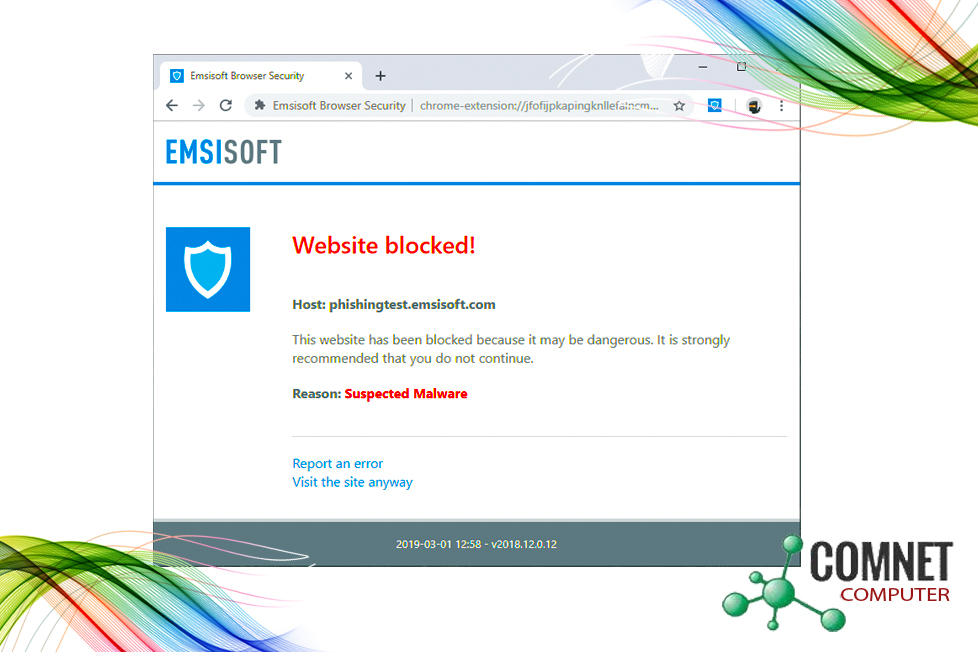Click the extension puzzle piece icon in address bar

tap(259, 105)
